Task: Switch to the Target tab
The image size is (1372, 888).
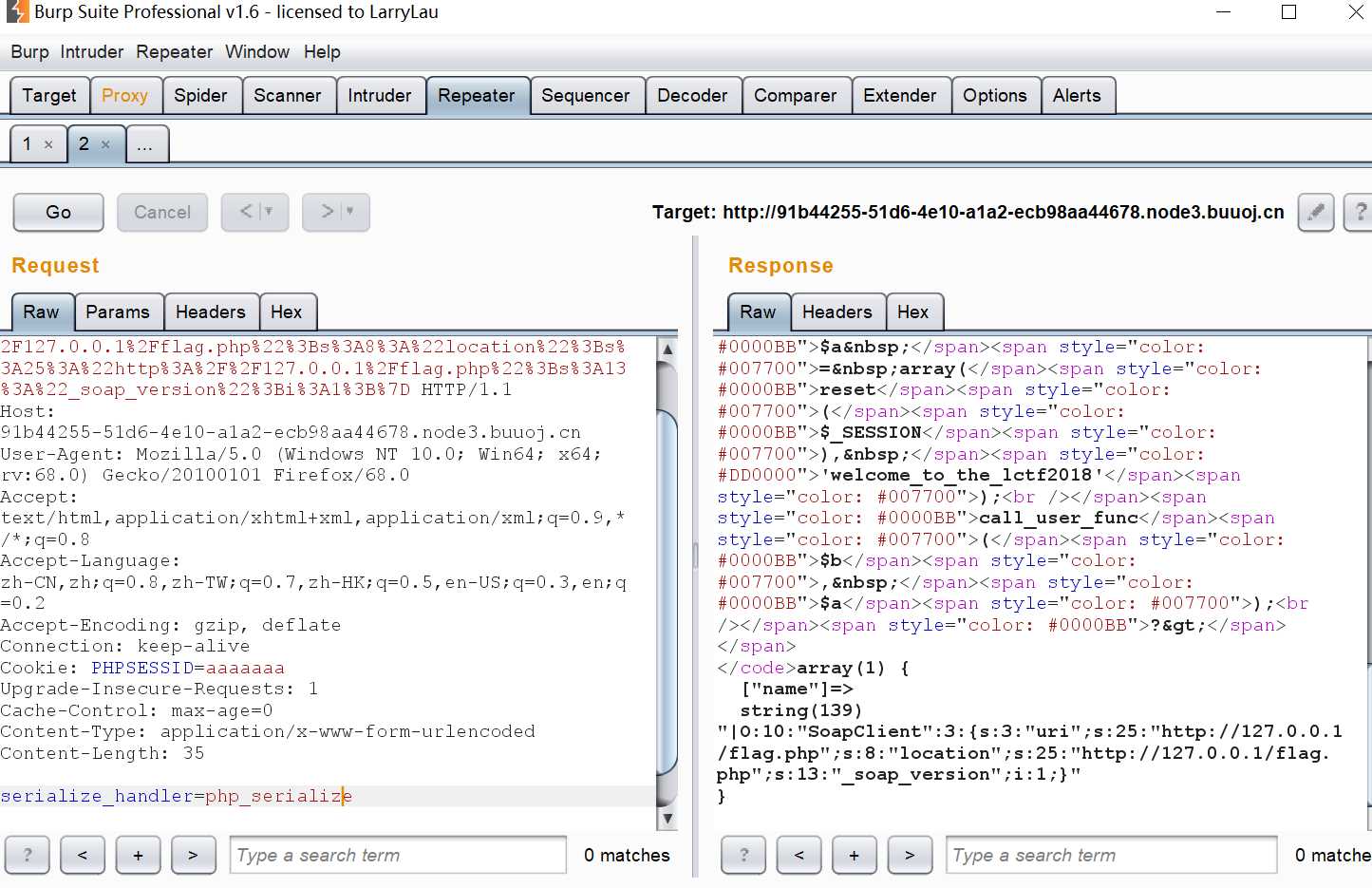Action: (x=49, y=96)
